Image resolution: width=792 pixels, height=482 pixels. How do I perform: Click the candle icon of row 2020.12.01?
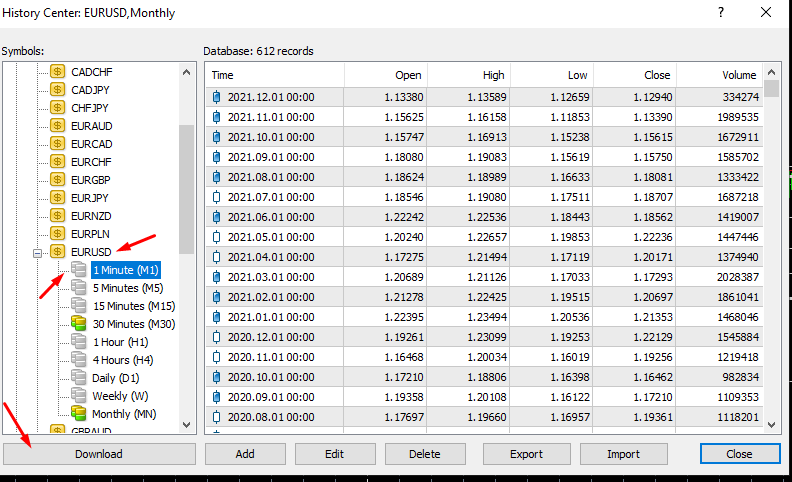(217, 337)
